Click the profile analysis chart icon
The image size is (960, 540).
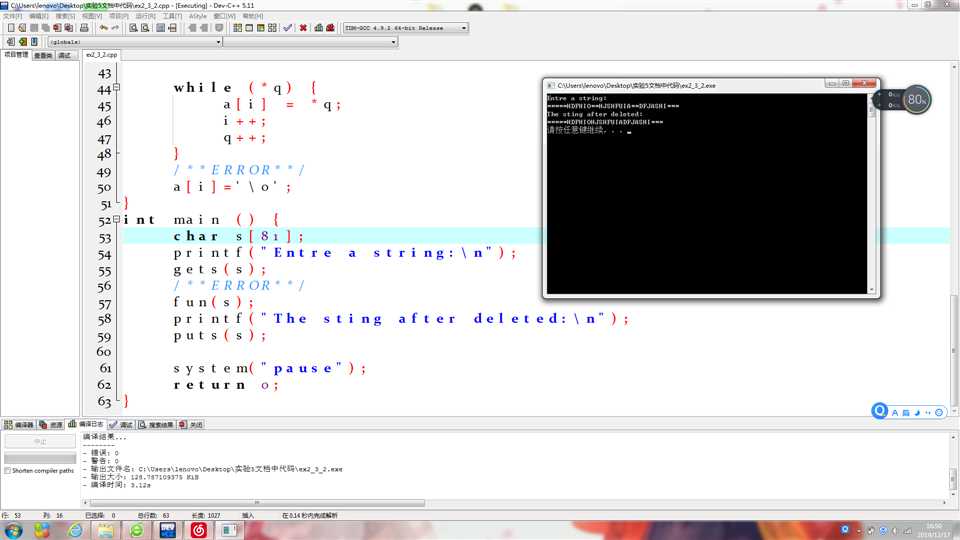pyautogui.click(x=318, y=28)
